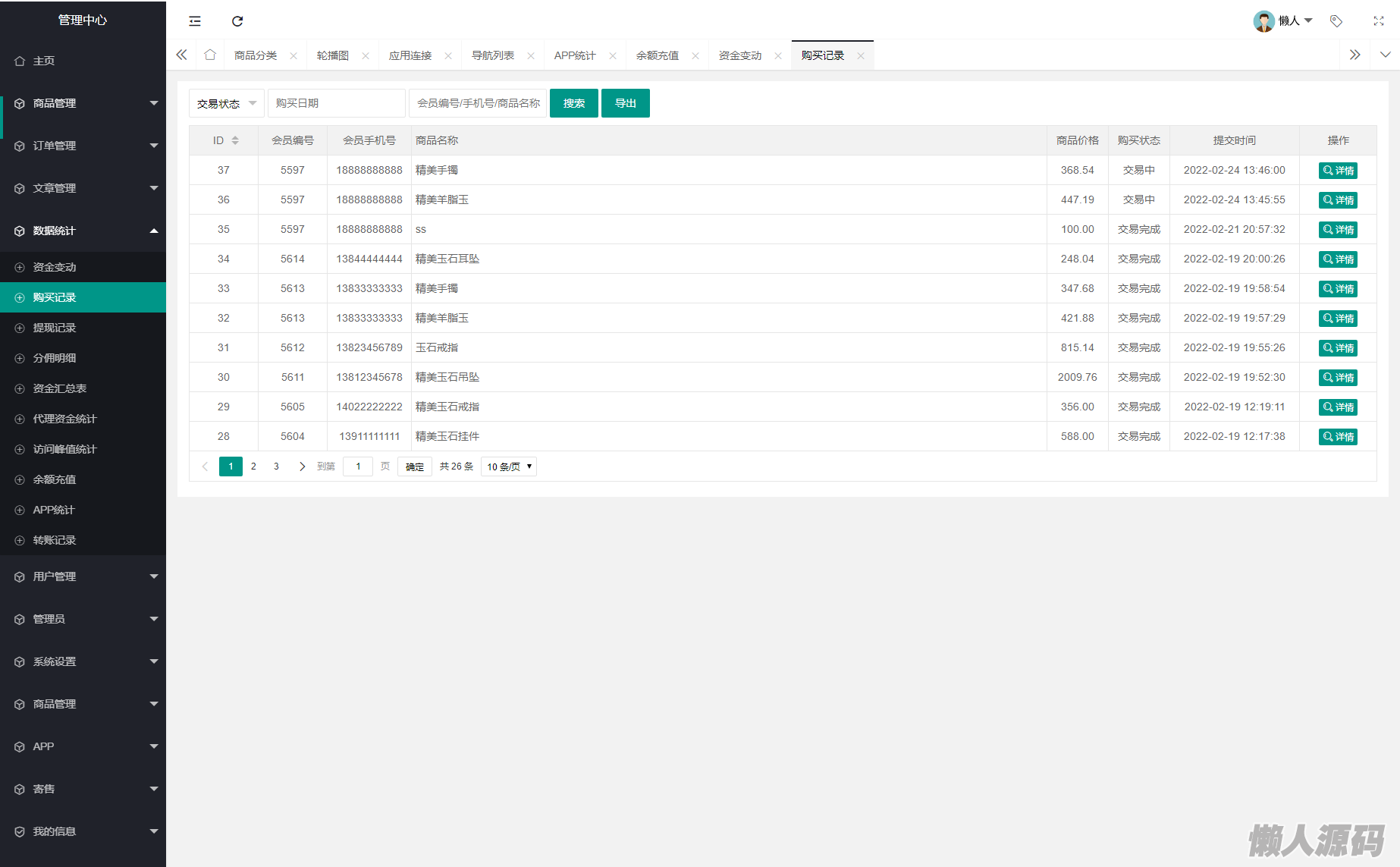Open the 10 条/页 page size selector
Viewport: 1400px width, 867px height.
click(x=509, y=466)
